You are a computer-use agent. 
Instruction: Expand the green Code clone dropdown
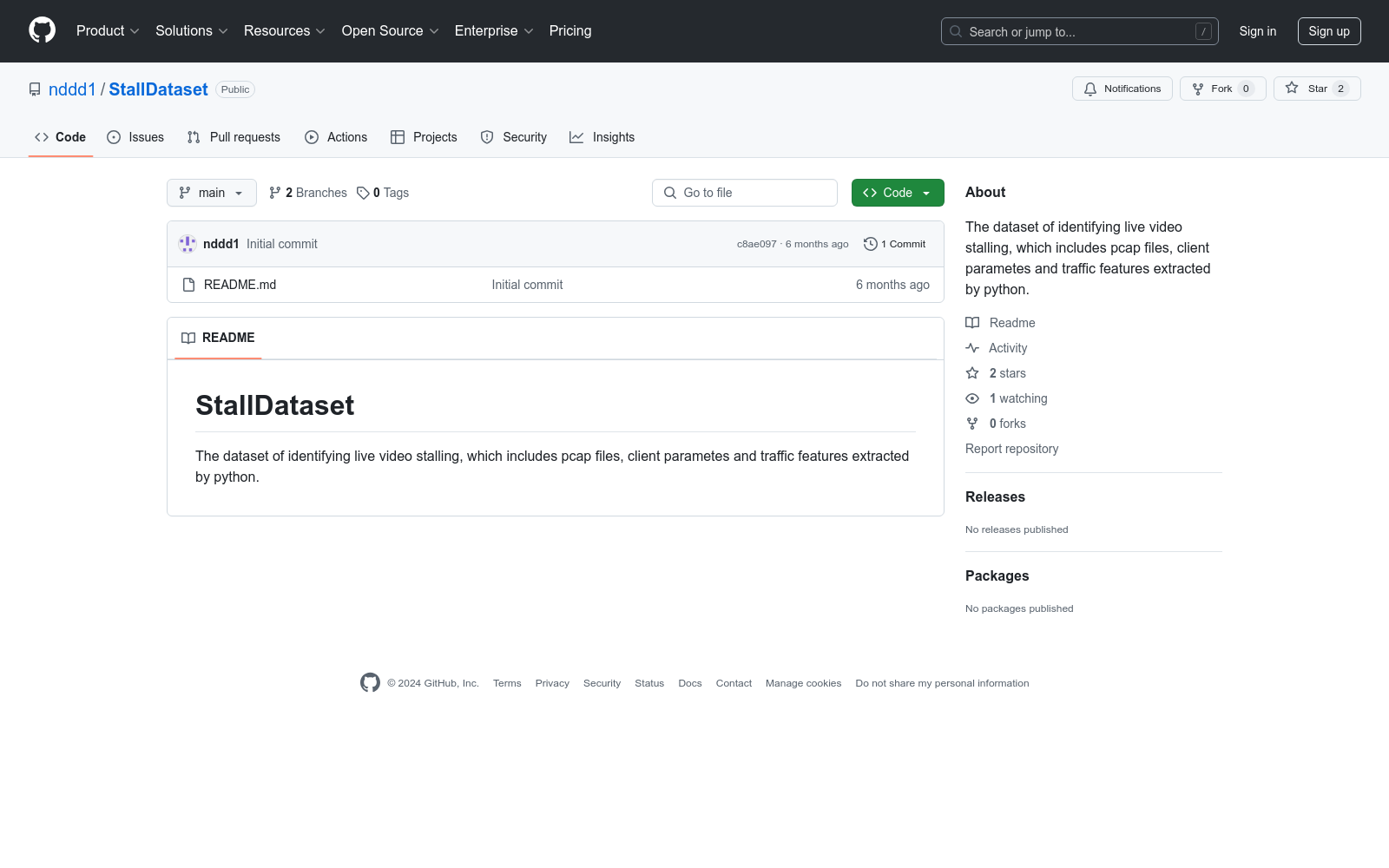click(x=898, y=193)
